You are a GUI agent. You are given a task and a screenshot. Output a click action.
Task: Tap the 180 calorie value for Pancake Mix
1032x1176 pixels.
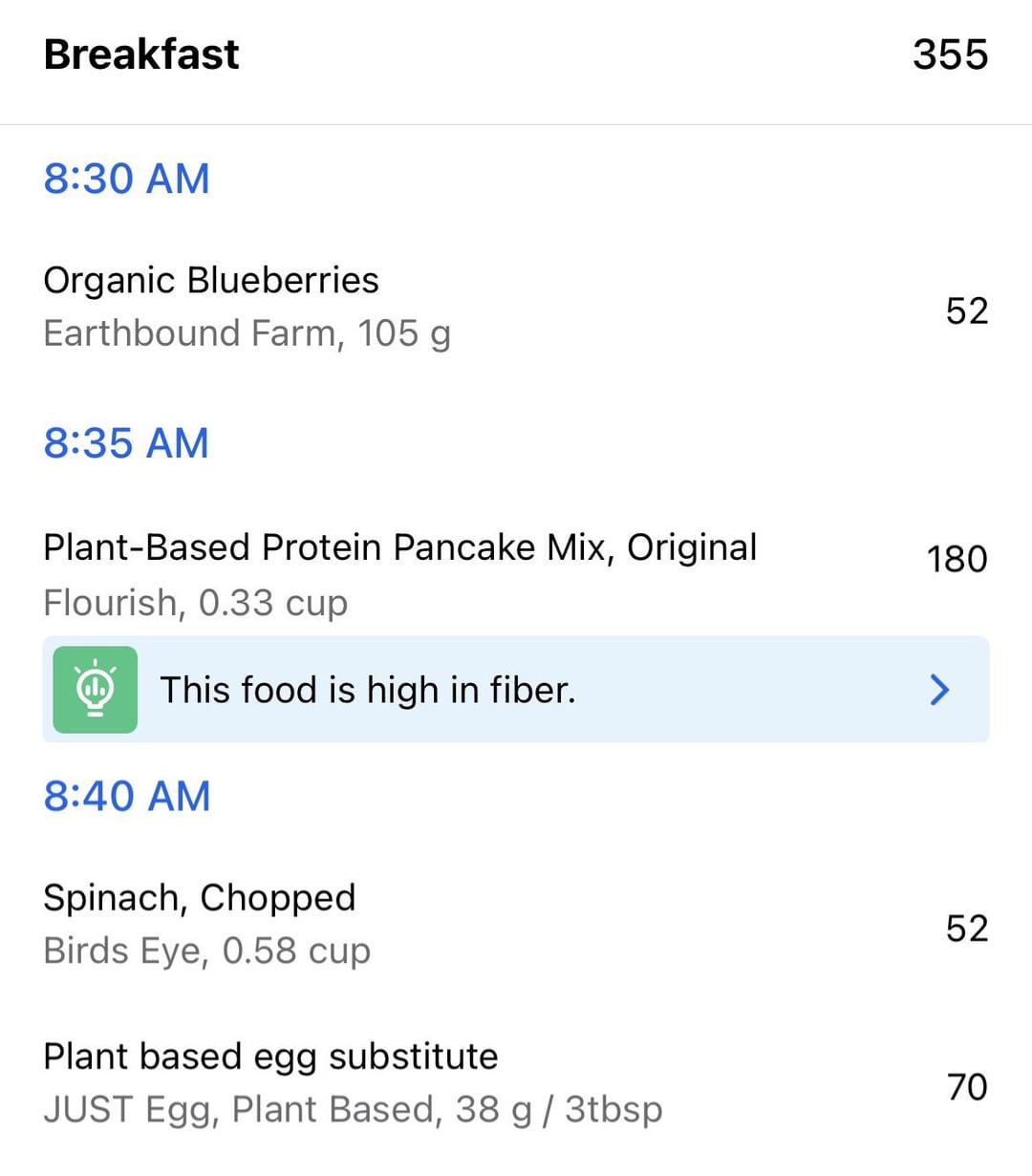pyautogui.click(x=957, y=559)
